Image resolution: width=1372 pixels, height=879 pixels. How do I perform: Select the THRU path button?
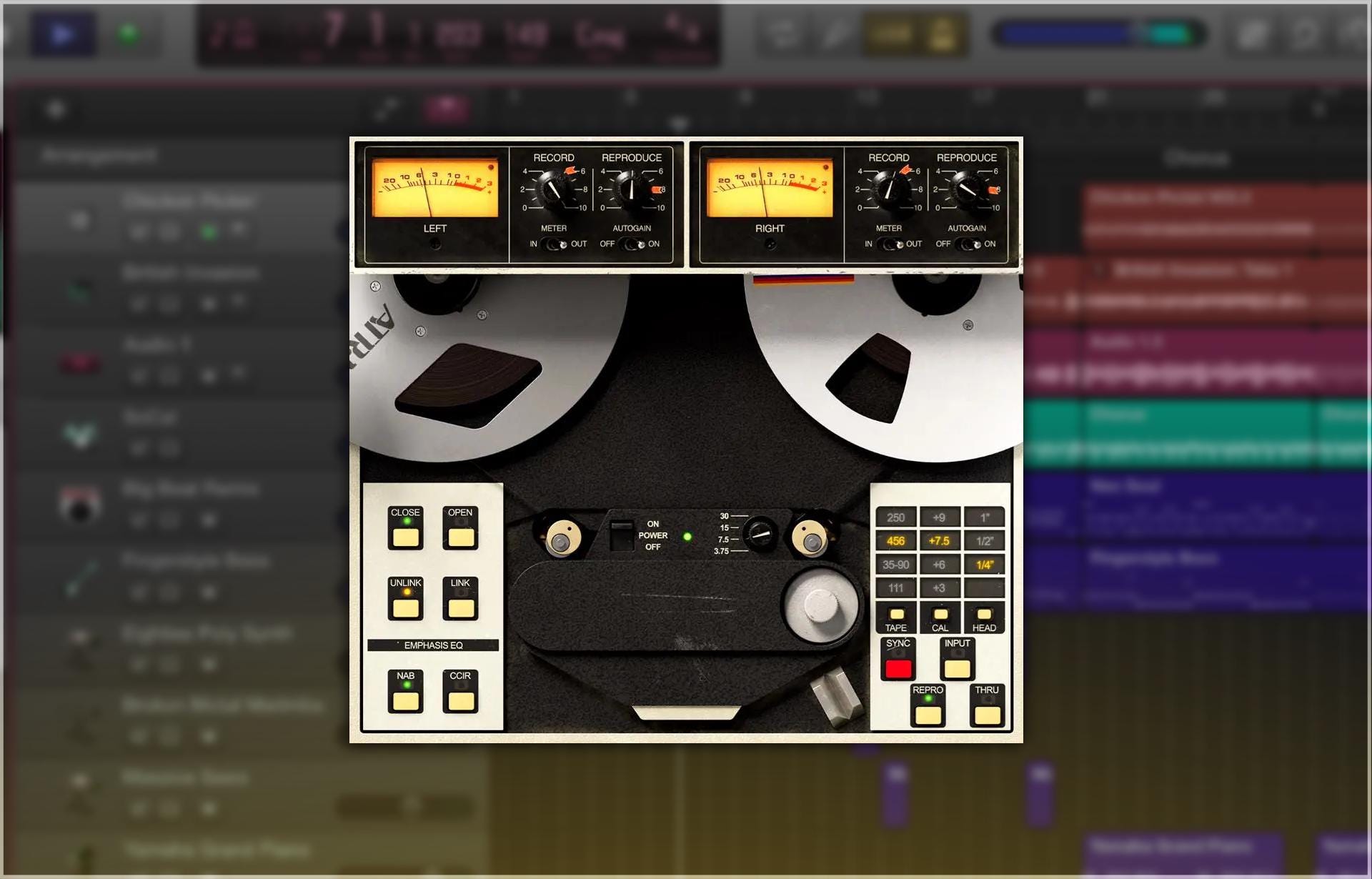pyautogui.click(x=987, y=714)
